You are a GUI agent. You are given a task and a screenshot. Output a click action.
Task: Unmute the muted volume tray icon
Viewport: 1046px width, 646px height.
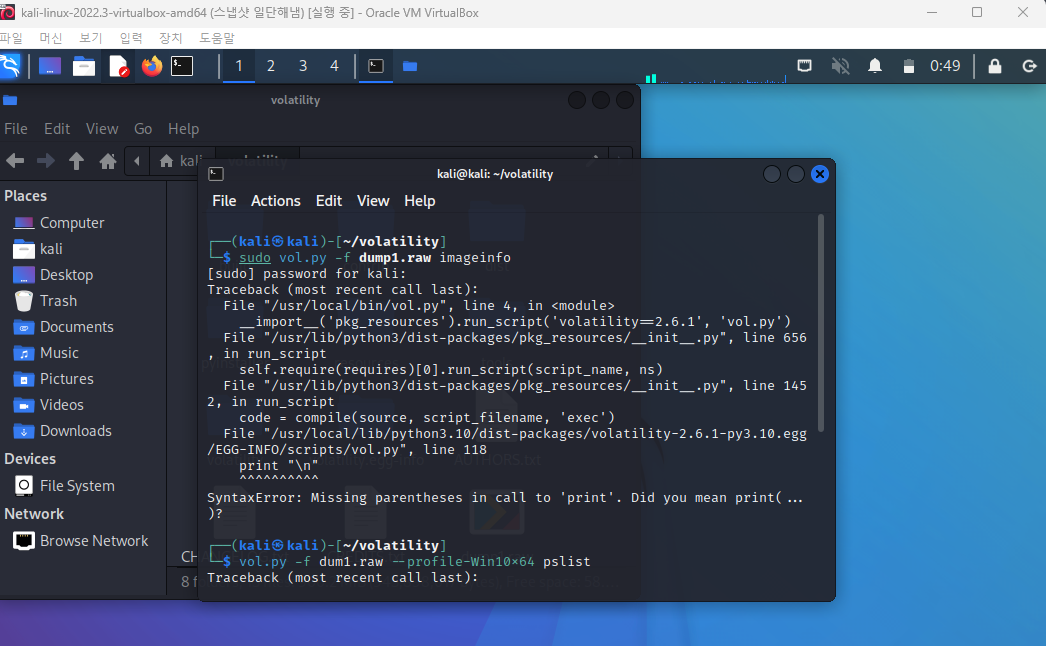(x=841, y=66)
